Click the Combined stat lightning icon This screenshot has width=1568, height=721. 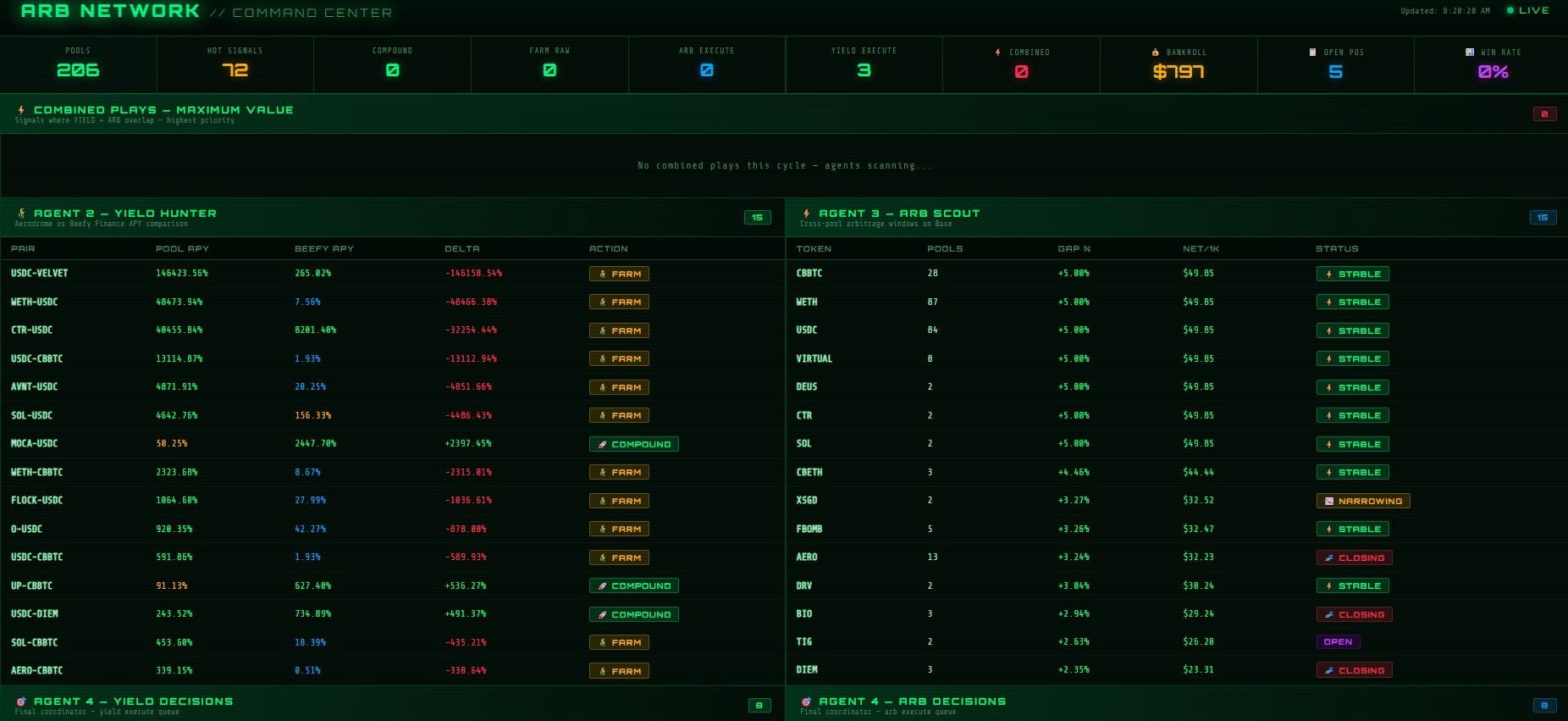pos(998,53)
